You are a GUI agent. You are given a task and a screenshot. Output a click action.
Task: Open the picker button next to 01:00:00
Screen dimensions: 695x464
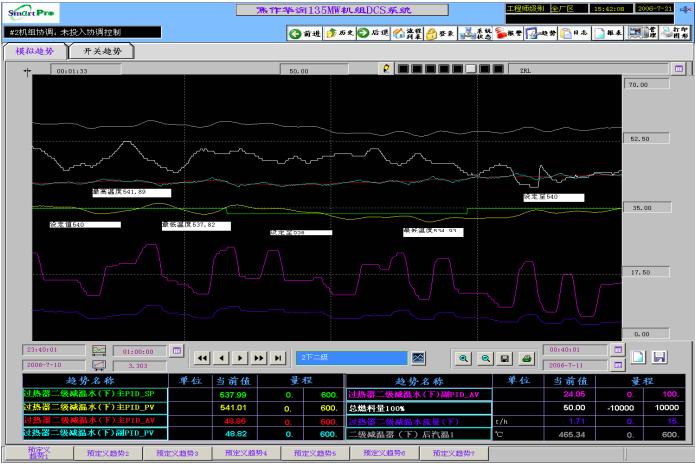[177, 351]
